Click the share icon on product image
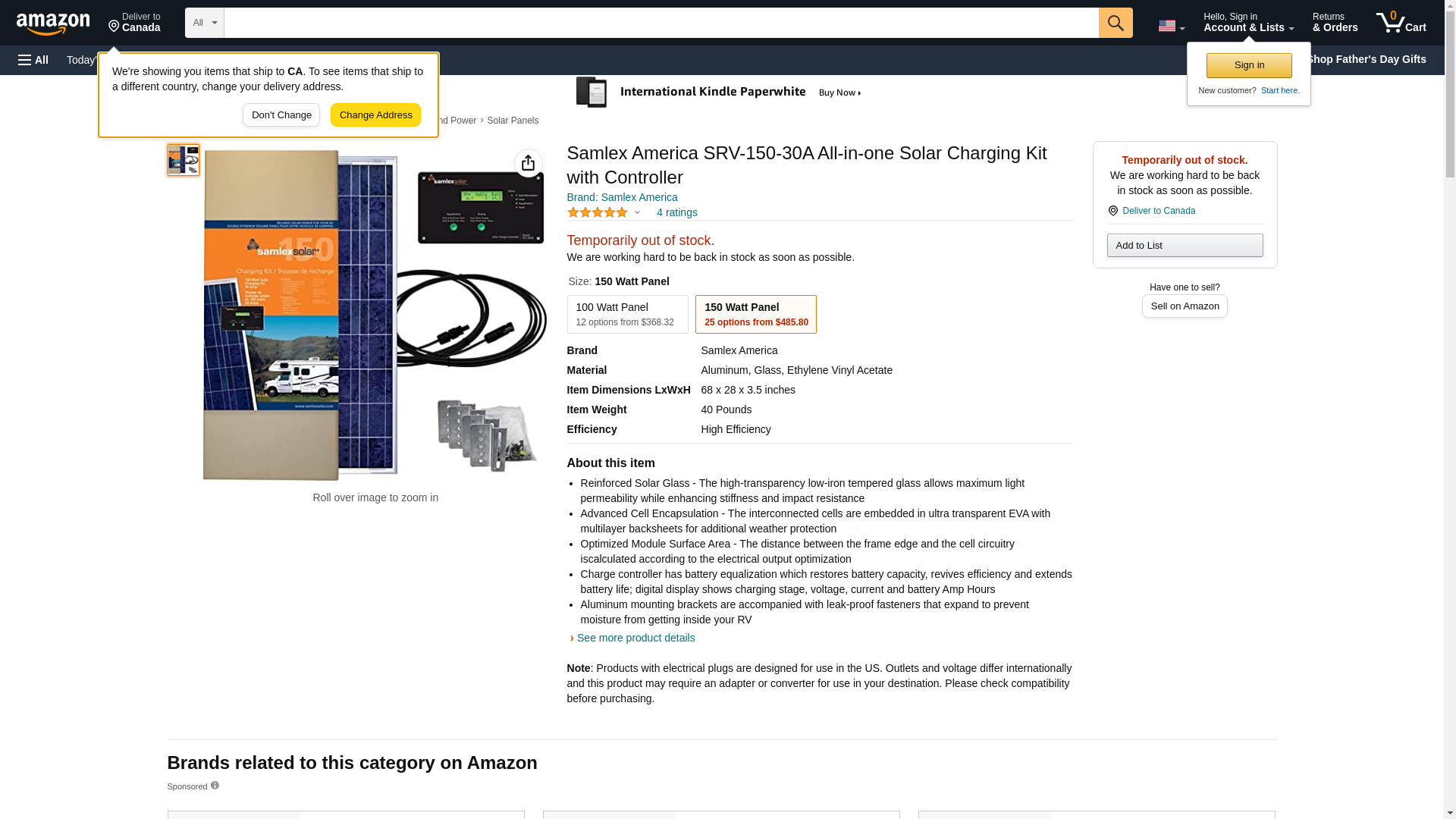1456x819 pixels. pyautogui.click(x=529, y=163)
